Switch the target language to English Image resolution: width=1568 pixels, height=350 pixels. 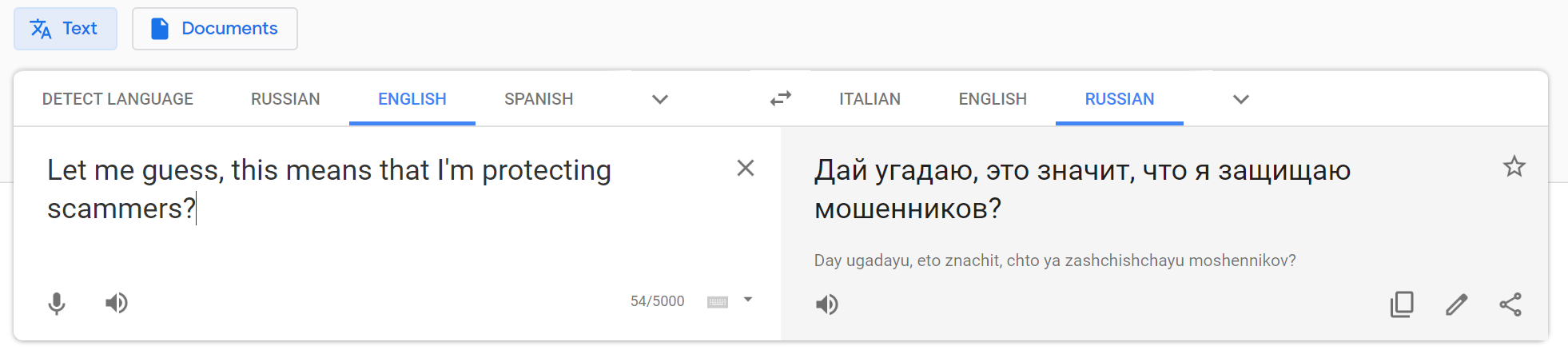993,99
